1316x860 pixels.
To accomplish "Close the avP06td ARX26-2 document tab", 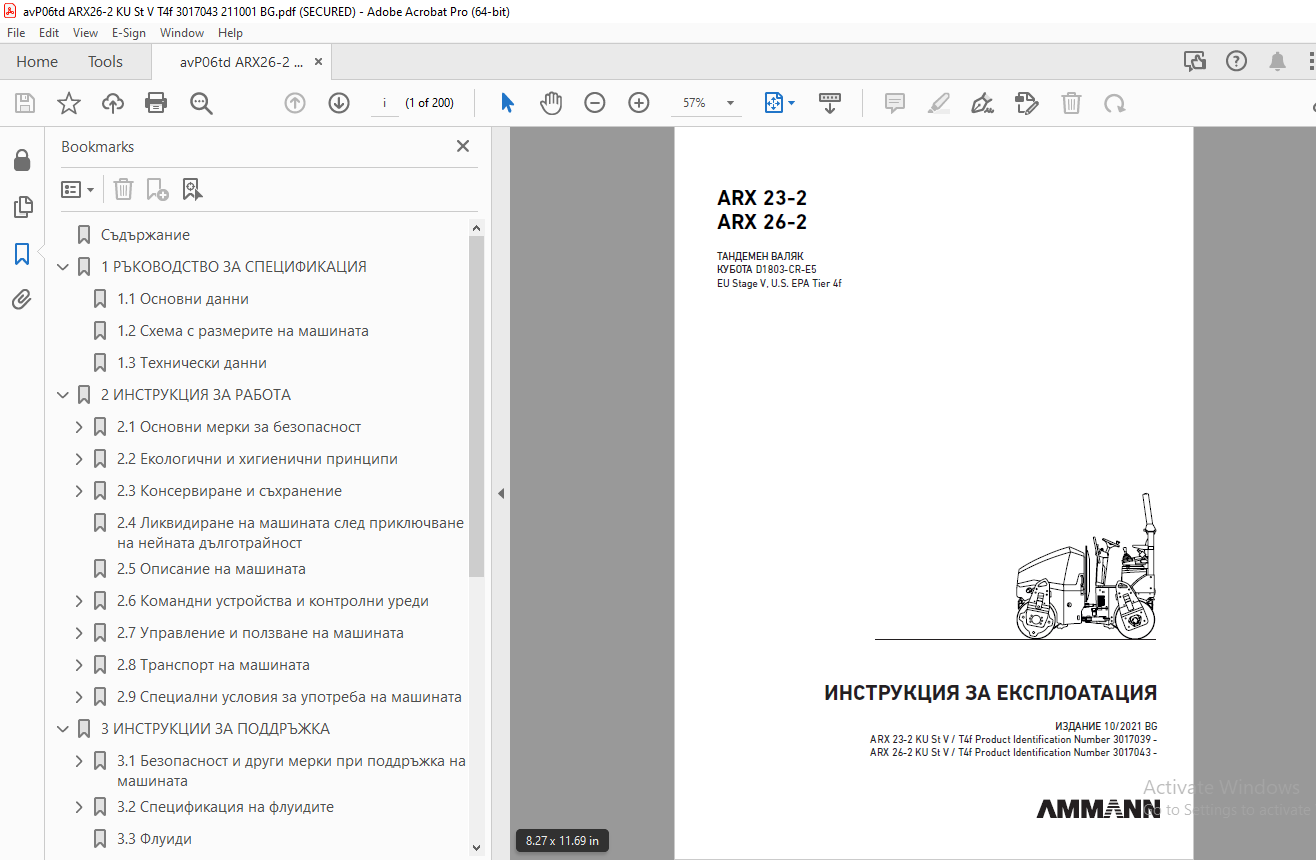I will (x=319, y=62).
